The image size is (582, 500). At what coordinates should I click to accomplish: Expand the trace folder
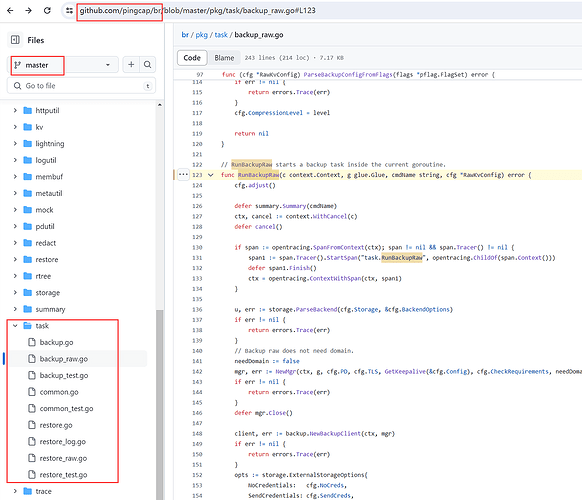tap(15, 491)
